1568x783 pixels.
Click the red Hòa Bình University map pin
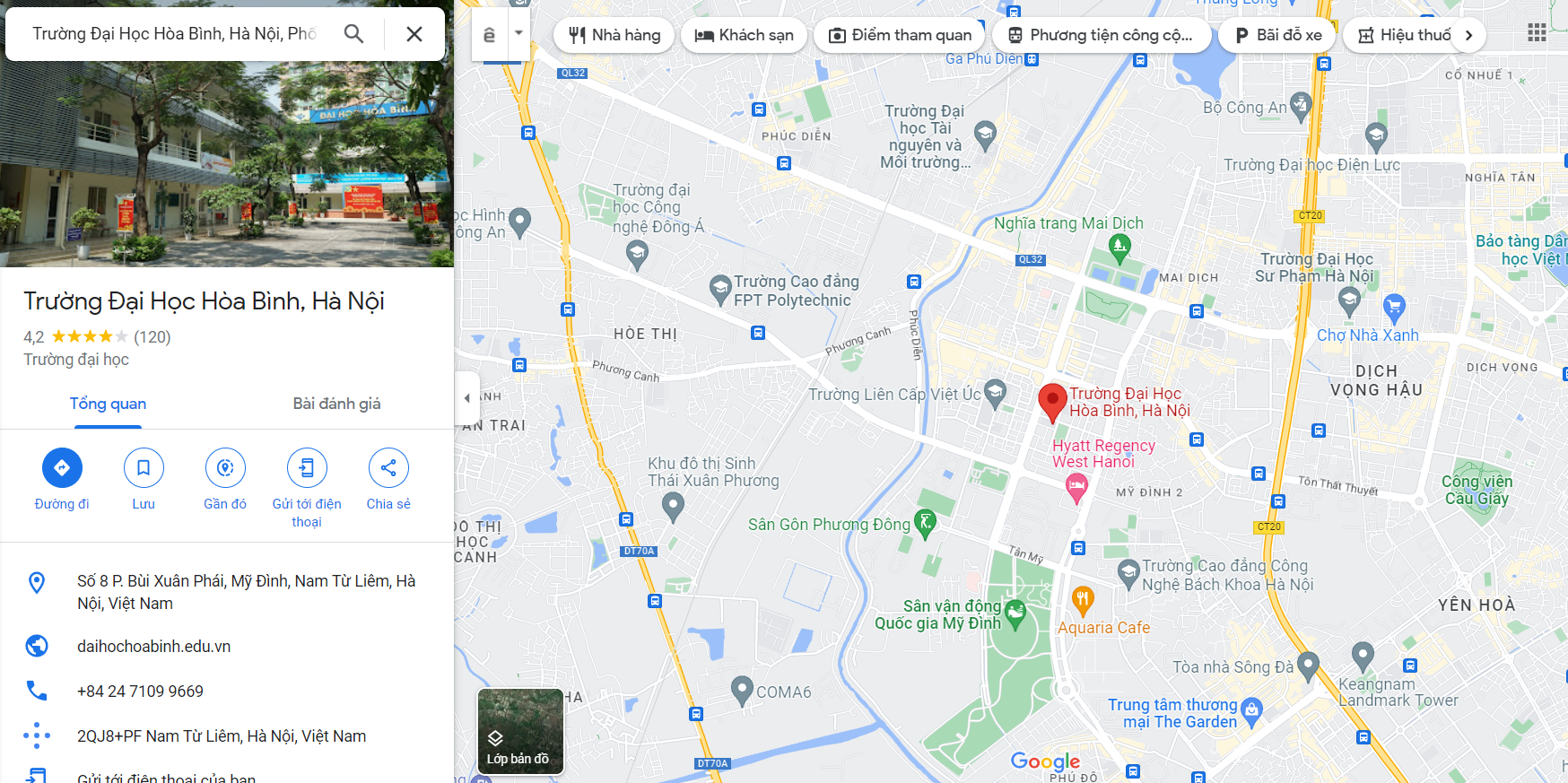pyautogui.click(x=1052, y=403)
